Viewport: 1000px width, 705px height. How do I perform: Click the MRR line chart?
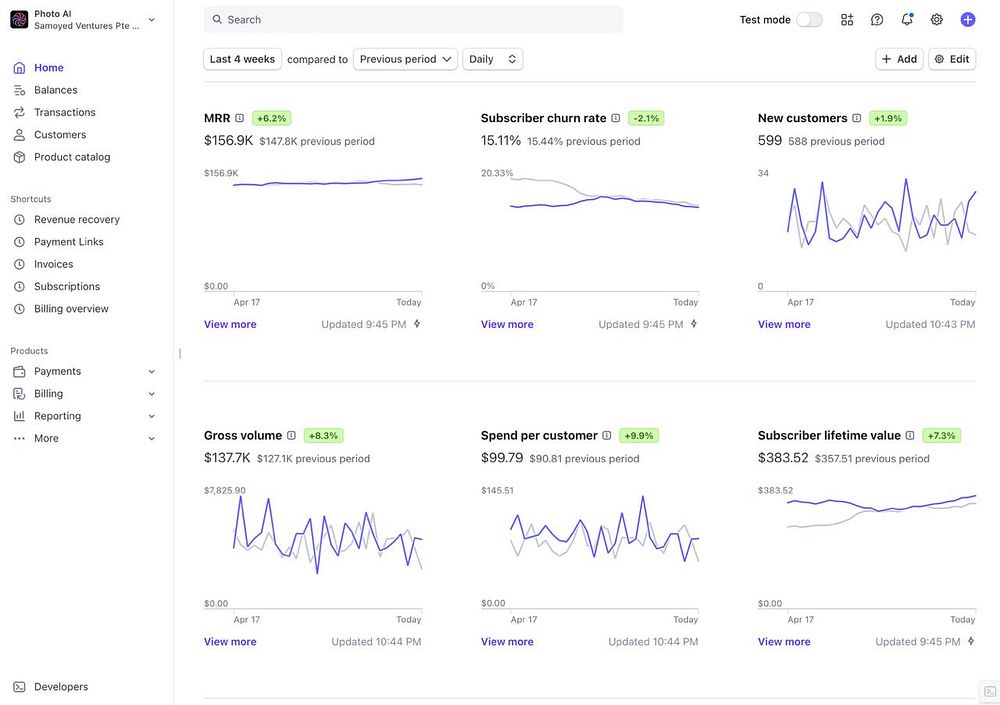pyautogui.click(x=313, y=232)
